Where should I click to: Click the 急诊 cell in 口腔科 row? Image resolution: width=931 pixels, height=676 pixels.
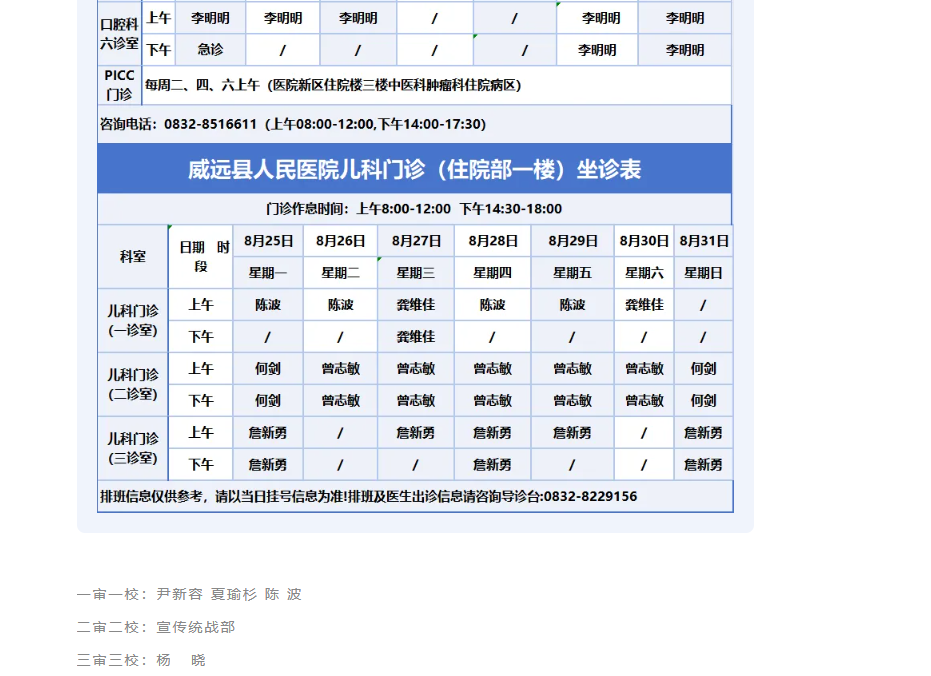tap(210, 50)
